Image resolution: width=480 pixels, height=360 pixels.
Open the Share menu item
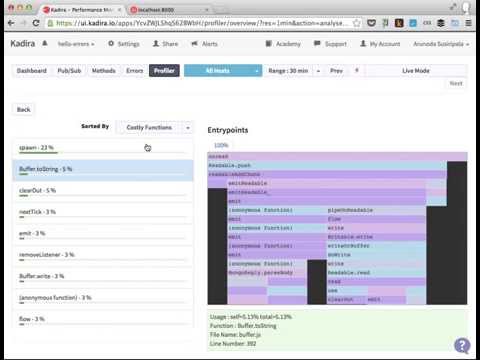click(165, 44)
